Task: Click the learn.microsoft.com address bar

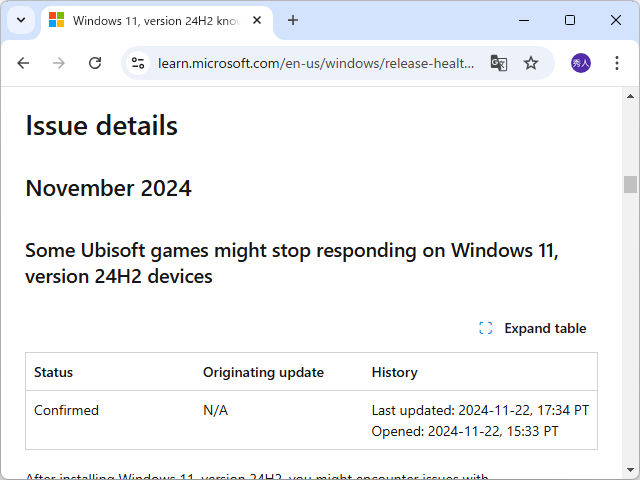Action: click(x=316, y=63)
